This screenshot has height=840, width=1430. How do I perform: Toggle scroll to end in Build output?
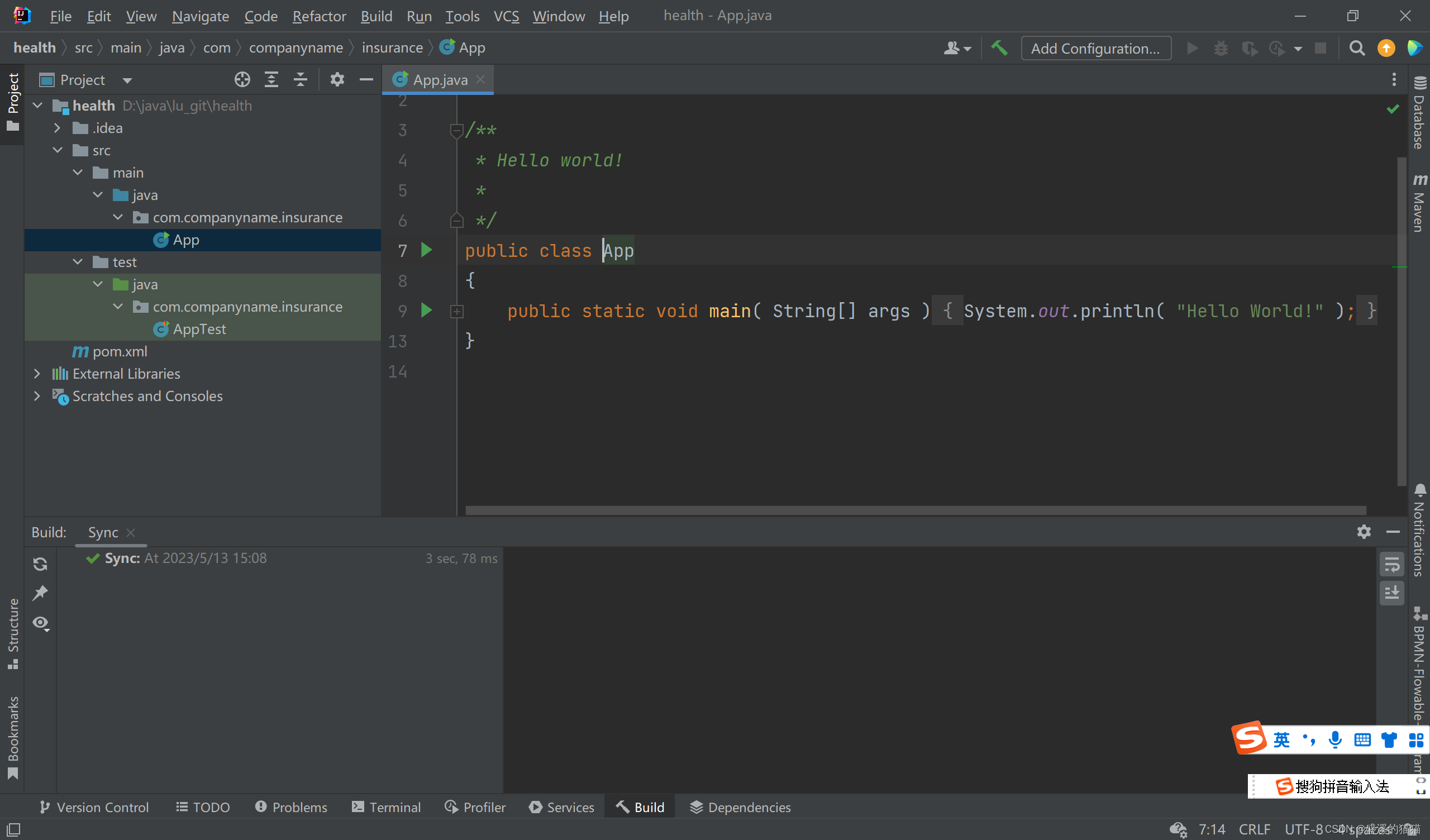click(1391, 593)
